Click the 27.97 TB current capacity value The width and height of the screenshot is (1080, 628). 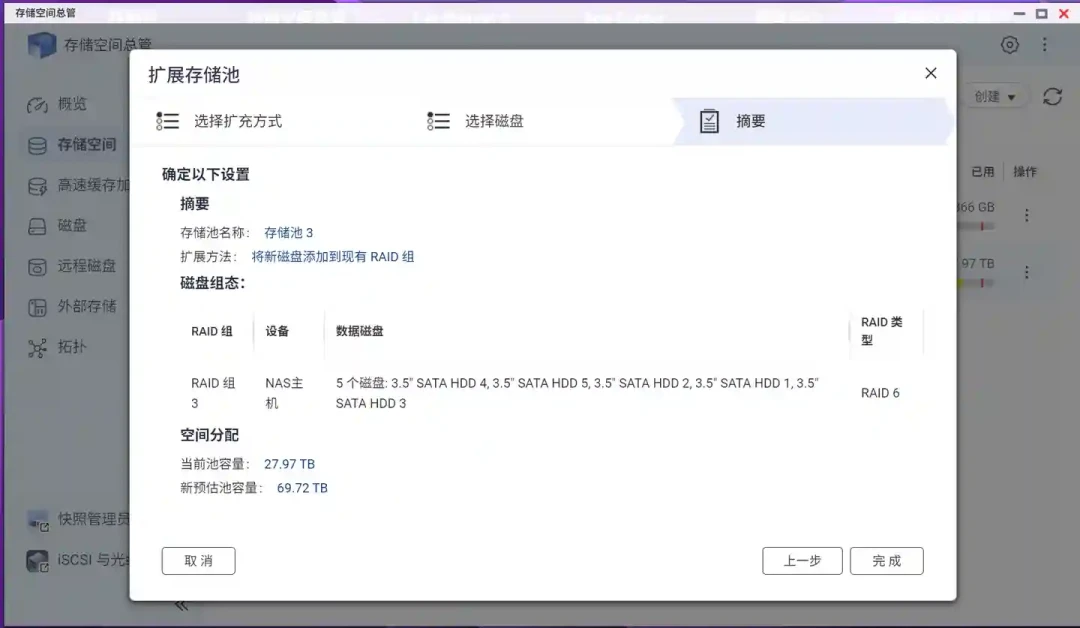pos(289,464)
